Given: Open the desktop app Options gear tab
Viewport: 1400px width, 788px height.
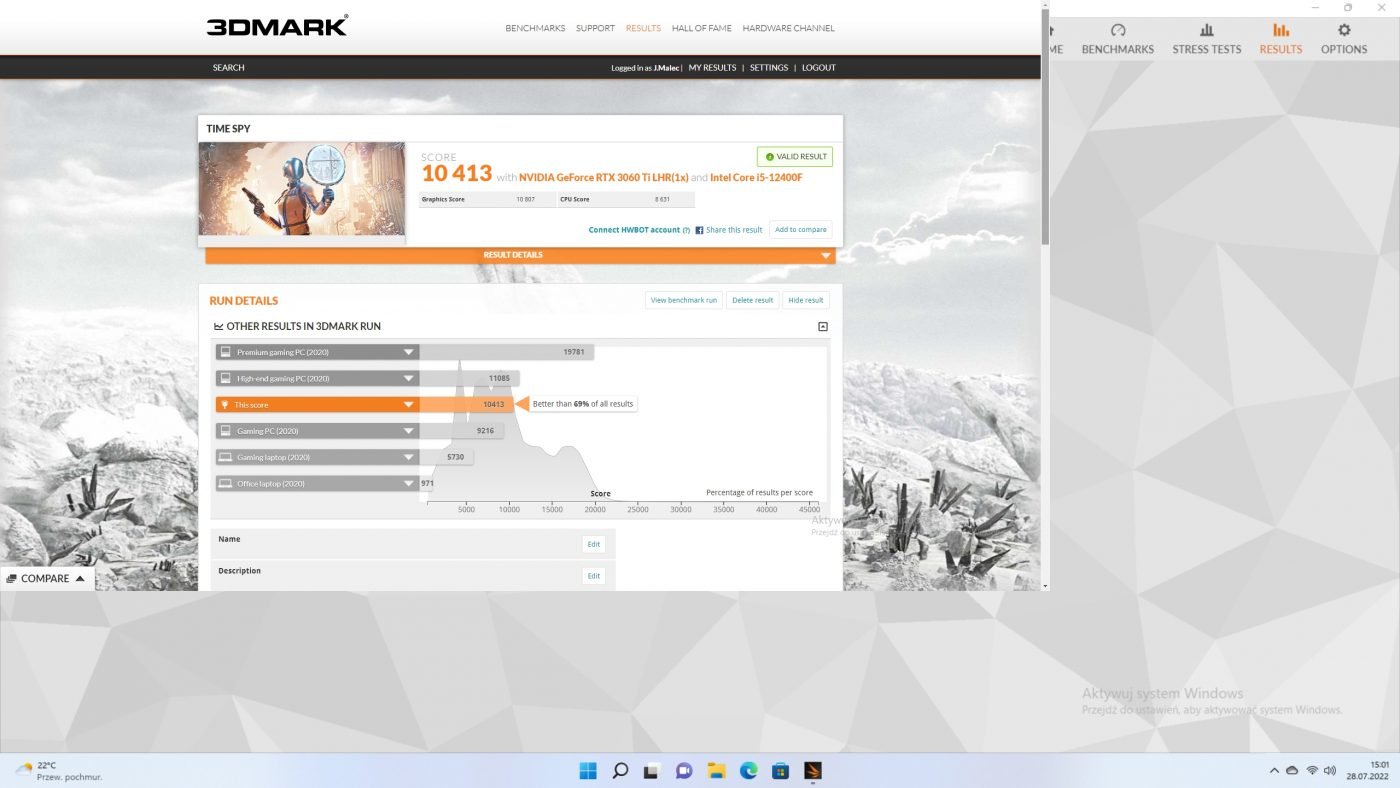Looking at the screenshot, I should click(x=1344, y=39).
